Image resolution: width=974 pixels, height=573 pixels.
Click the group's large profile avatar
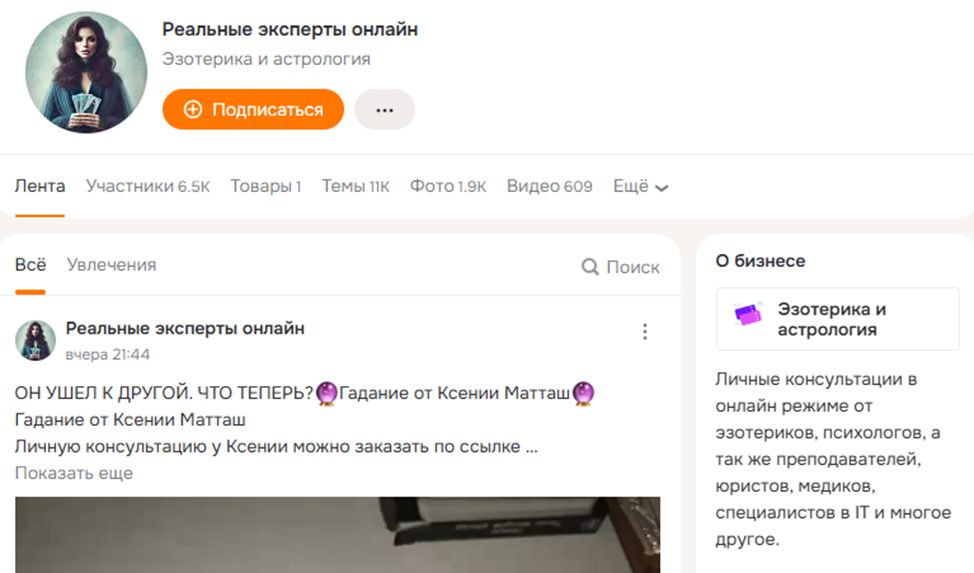tap(85, 73)
